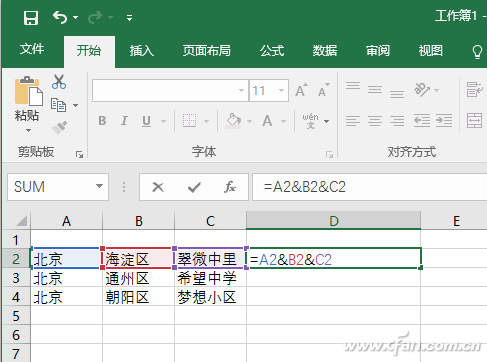Screen dimensions: 487x362
Task: Click the Undo arrow icon
Action: (60, 17)
